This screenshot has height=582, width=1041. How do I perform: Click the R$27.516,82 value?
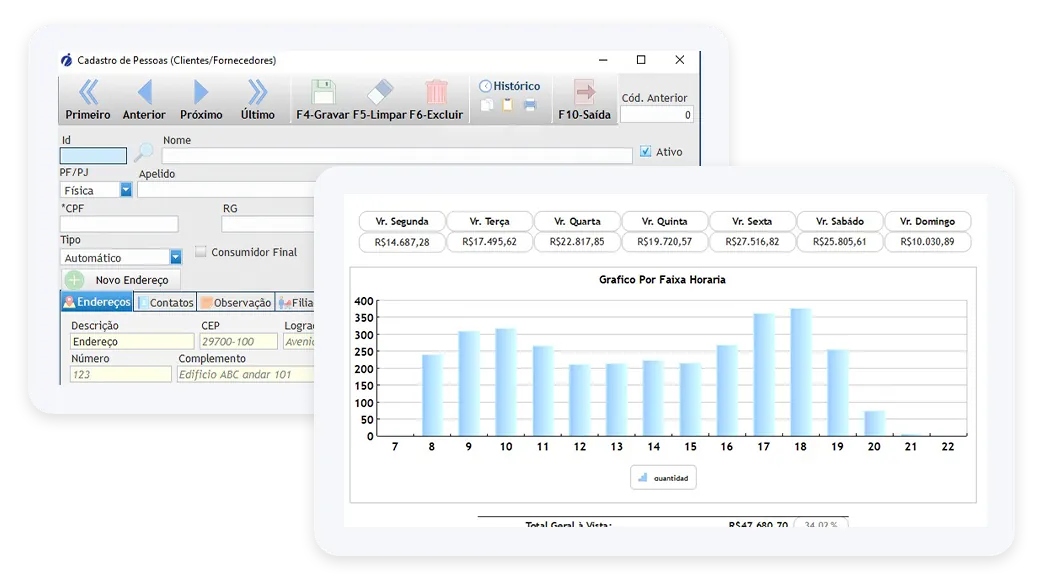(752, 242)
